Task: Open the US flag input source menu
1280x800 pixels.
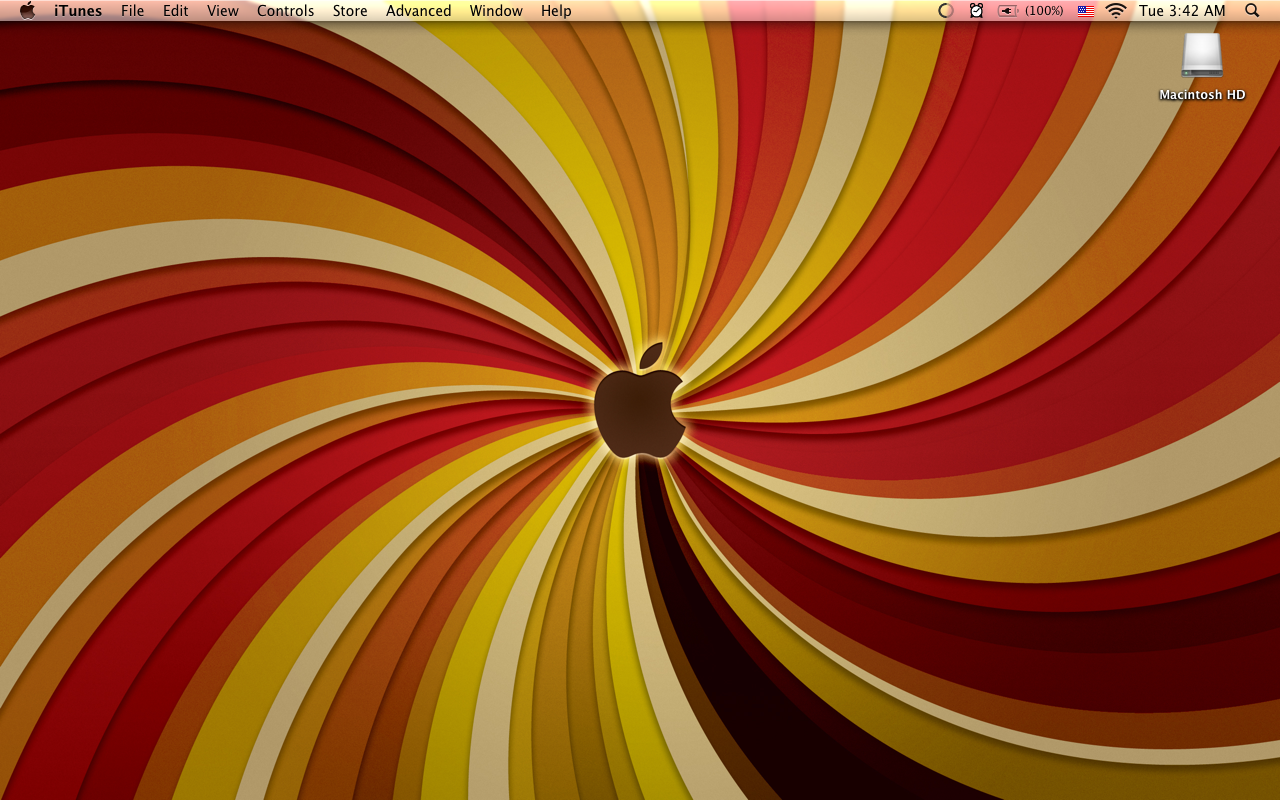Action: 1086,11
